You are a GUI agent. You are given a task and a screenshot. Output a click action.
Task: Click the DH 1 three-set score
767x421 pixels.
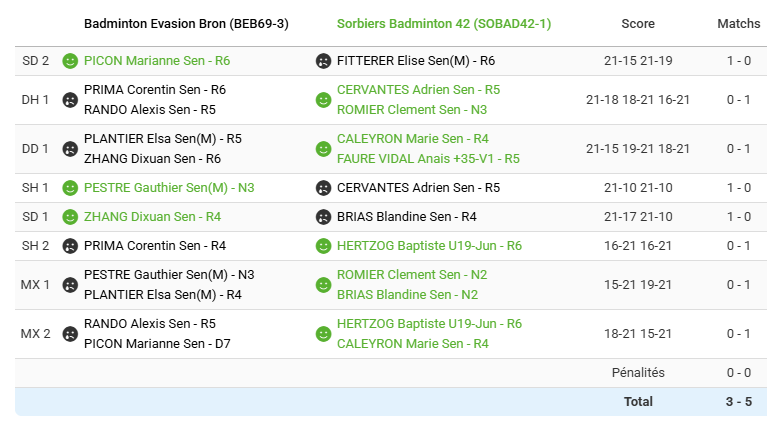[638, 100]
